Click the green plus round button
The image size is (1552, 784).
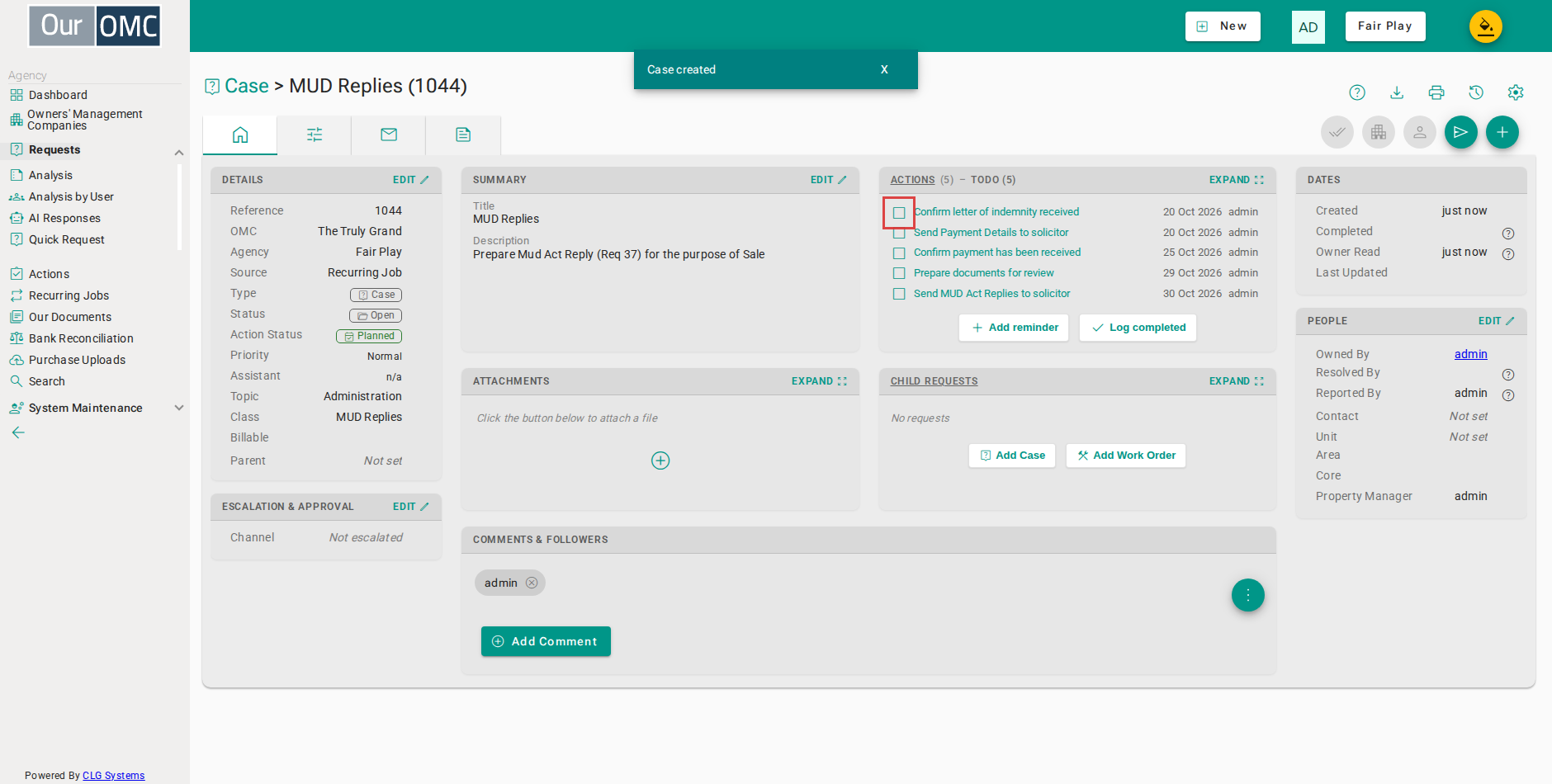[1502, 132]
